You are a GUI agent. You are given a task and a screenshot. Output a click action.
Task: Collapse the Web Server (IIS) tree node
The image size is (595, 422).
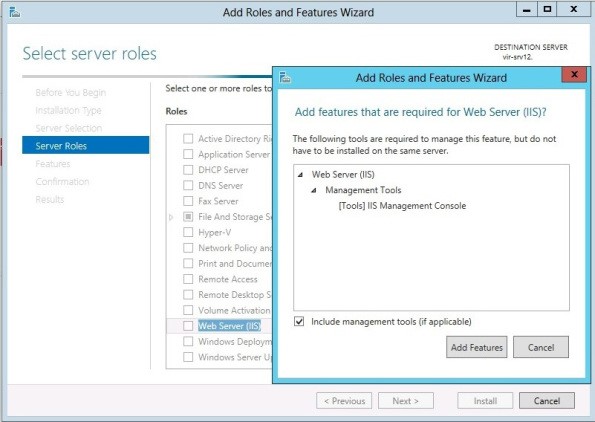[301, 175]
